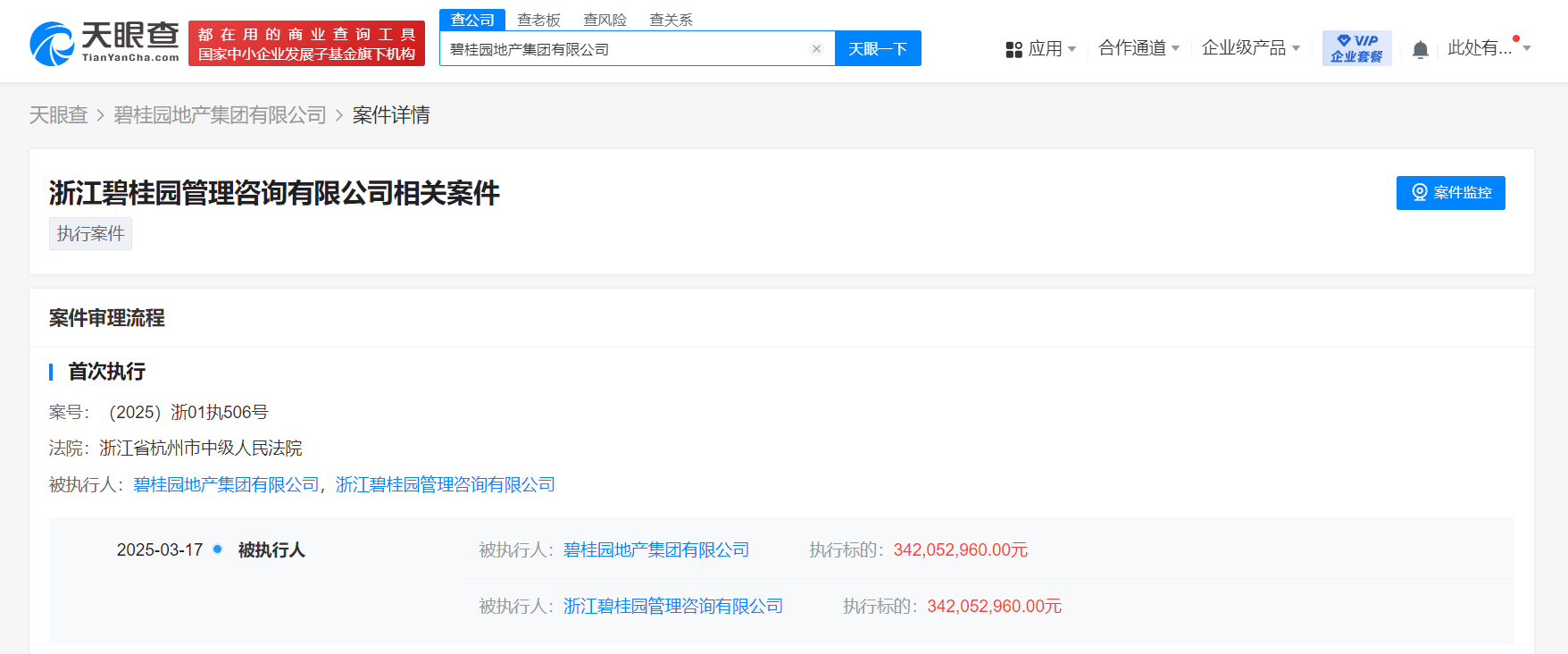Click the 执行案件 tag
Image resolution: width=1568 pixels, height=654 pixels.
(90, 233)
